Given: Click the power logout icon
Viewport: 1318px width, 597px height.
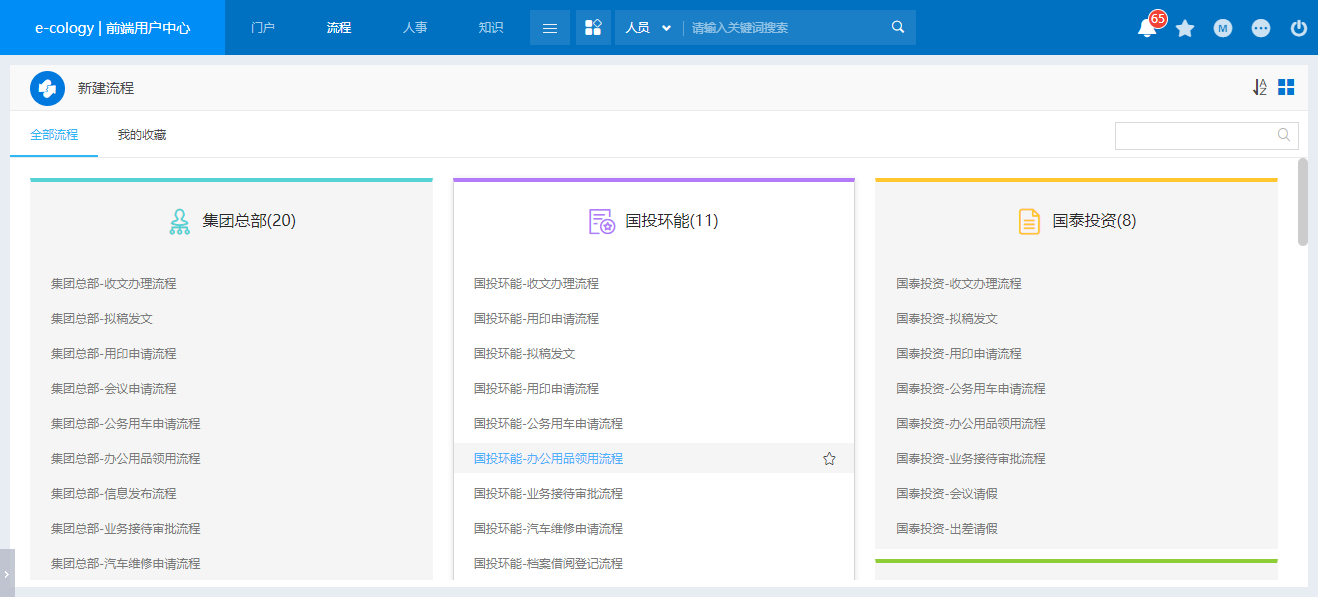Looking at the screenshot, I should [1299, 28].
